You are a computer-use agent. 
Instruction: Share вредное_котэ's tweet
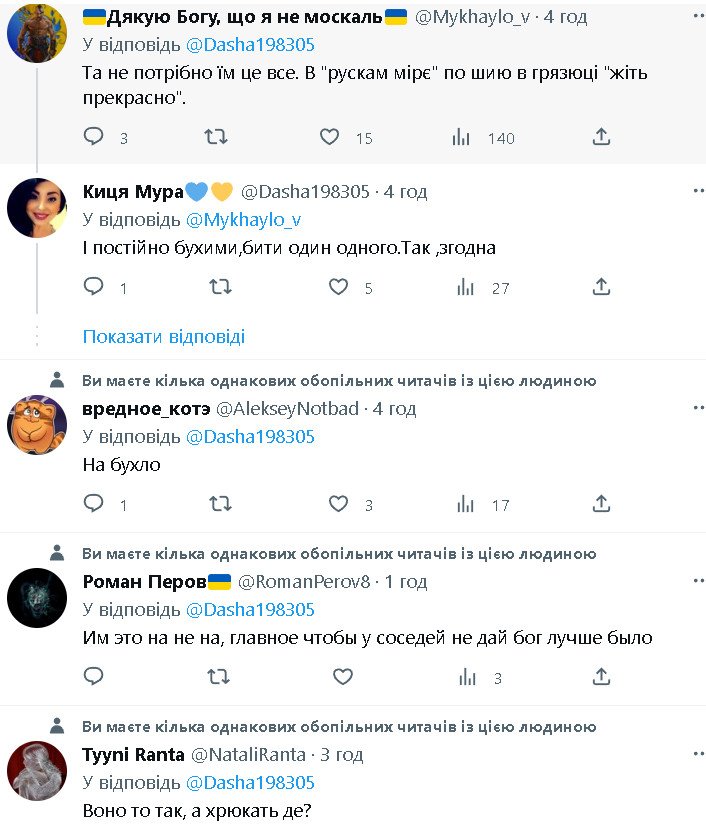tap(601, 504)
